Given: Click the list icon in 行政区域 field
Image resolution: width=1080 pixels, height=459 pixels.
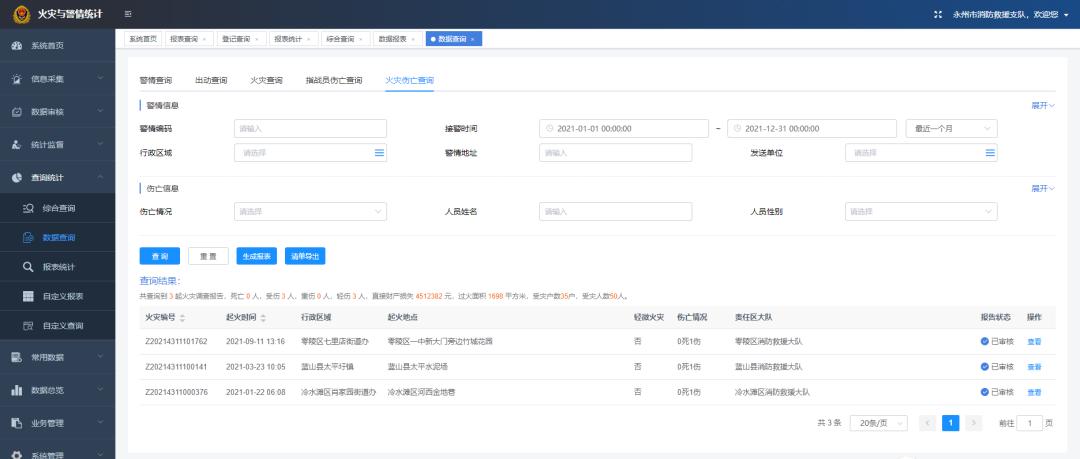Looking at the screenshot, I should point(379,153).
